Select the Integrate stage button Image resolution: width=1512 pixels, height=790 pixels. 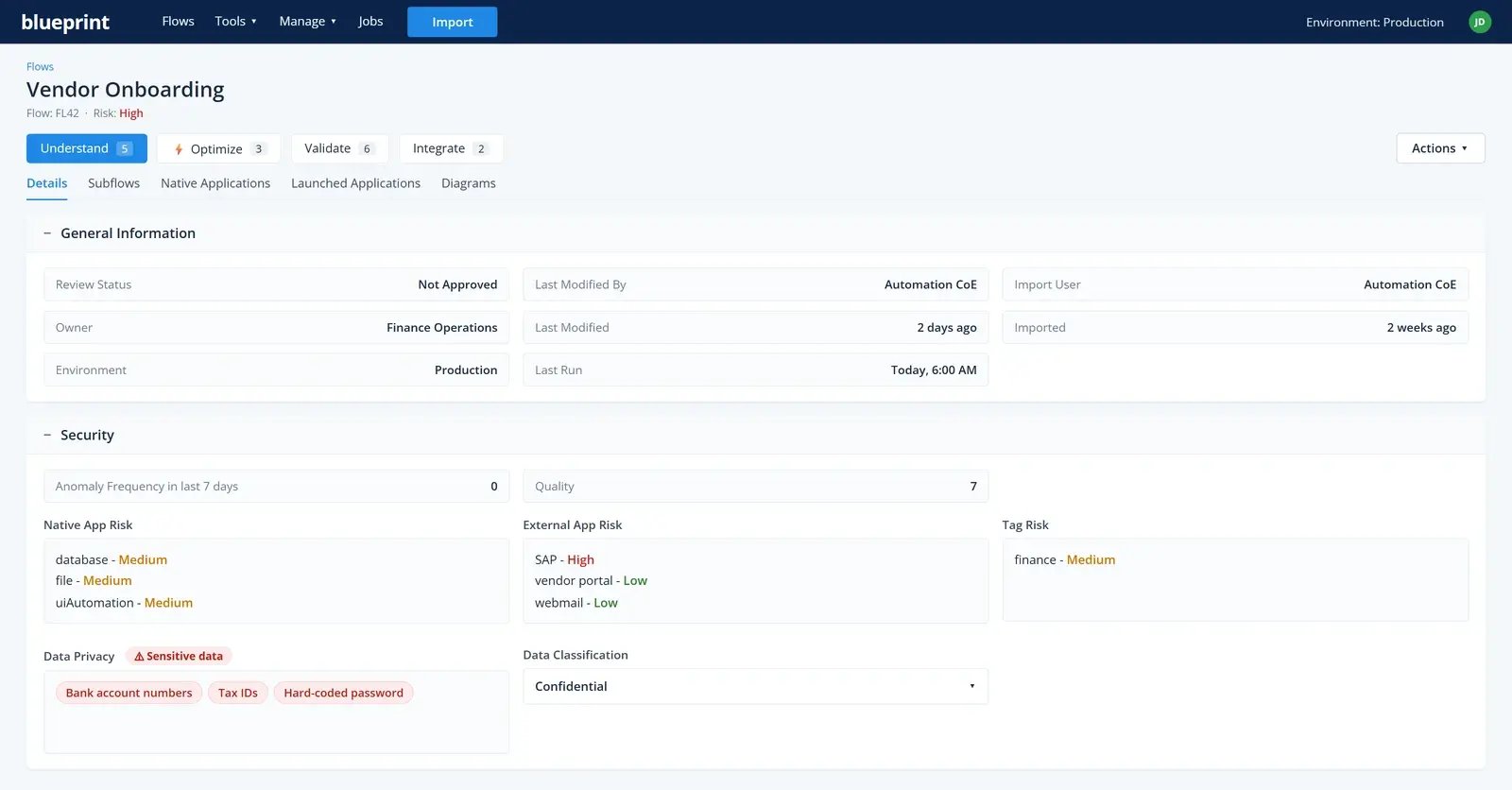click(451, 148)
